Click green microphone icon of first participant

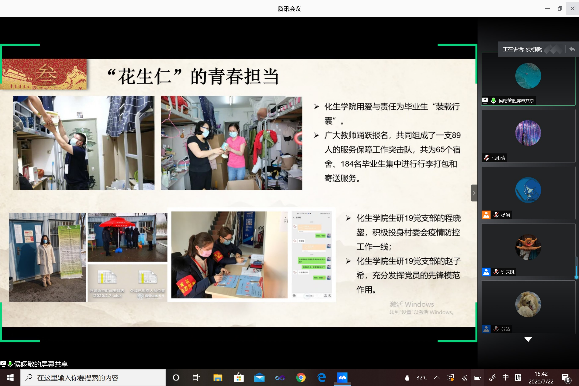(x=493, y=100)
